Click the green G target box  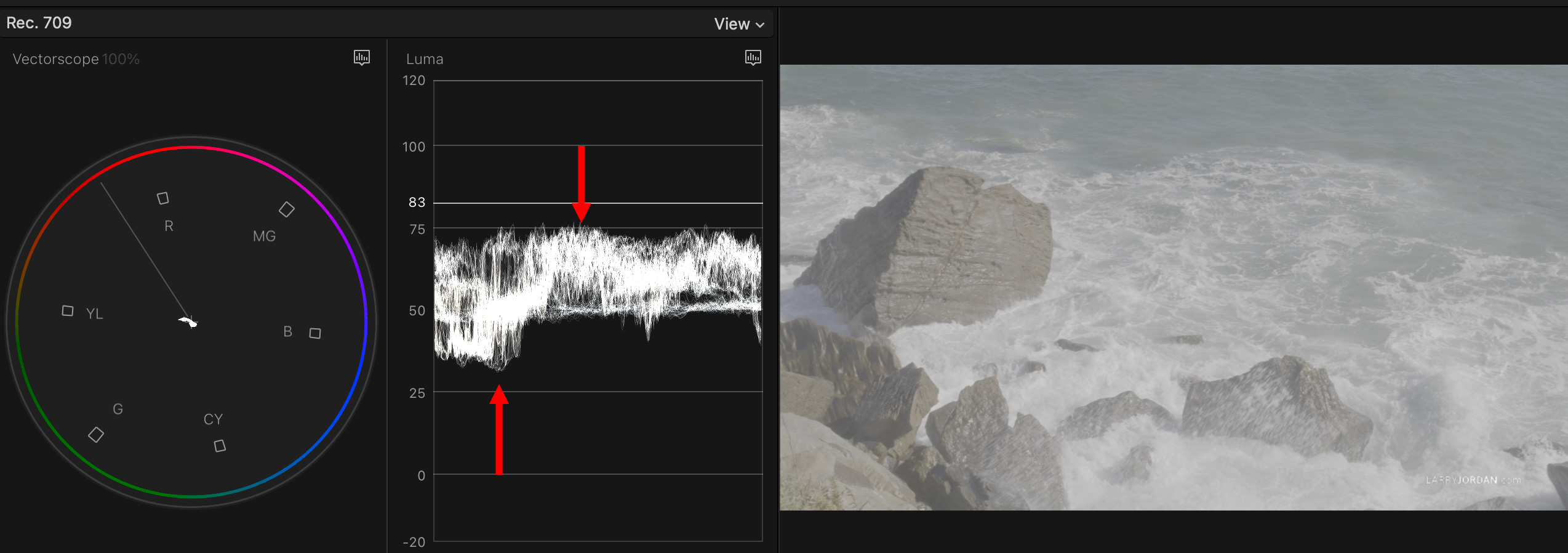click(96, 435)
